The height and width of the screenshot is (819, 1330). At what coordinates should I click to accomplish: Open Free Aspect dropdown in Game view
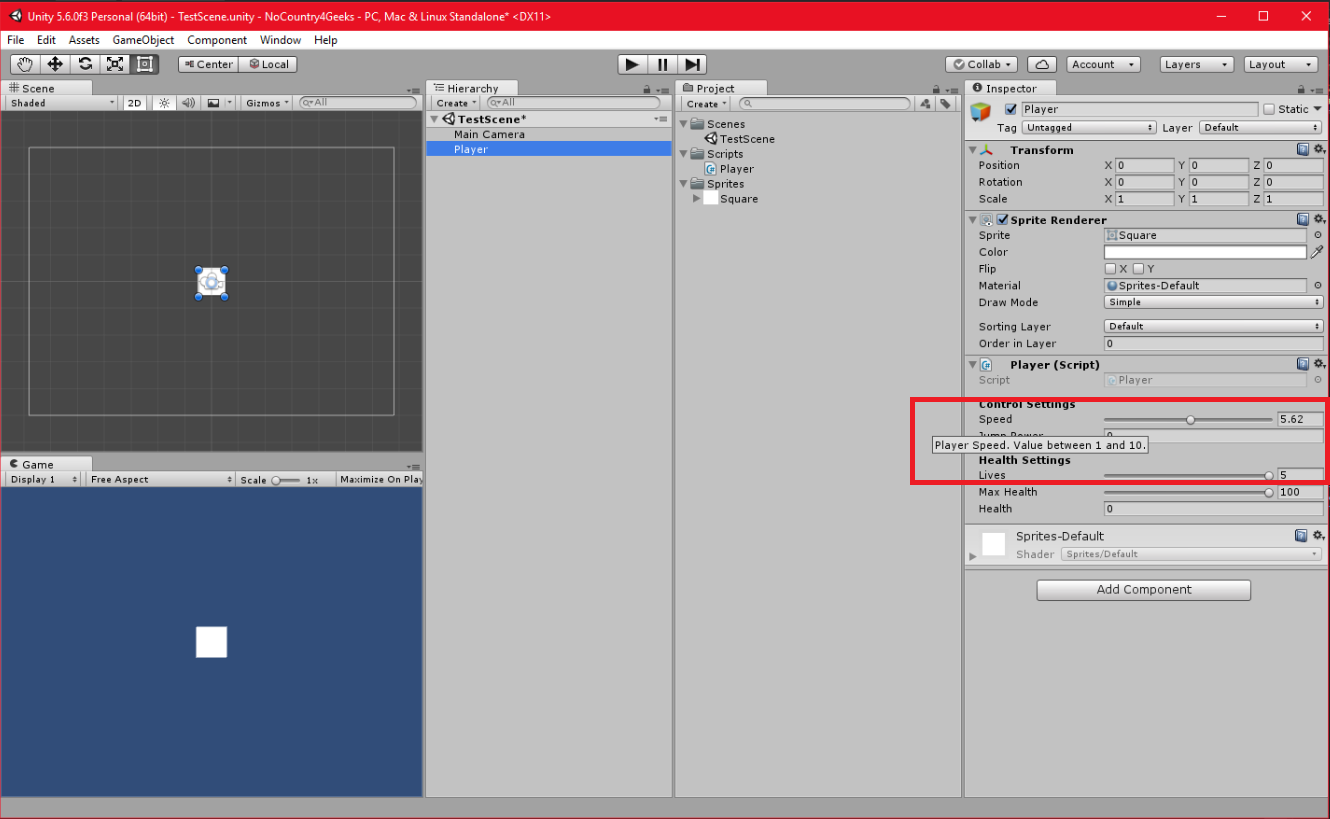[x=160, y=480]
